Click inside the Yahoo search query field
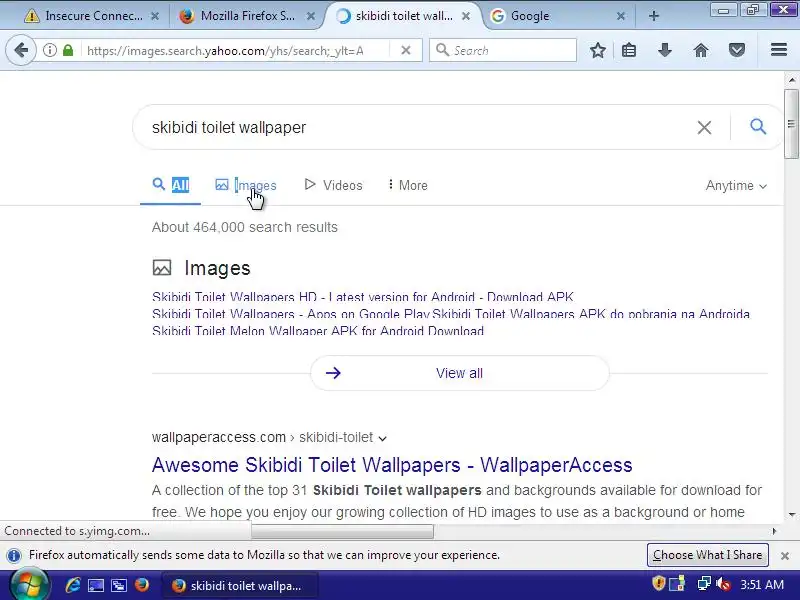The width and height of the screenshot is (800, 600). tap(408, 128)
